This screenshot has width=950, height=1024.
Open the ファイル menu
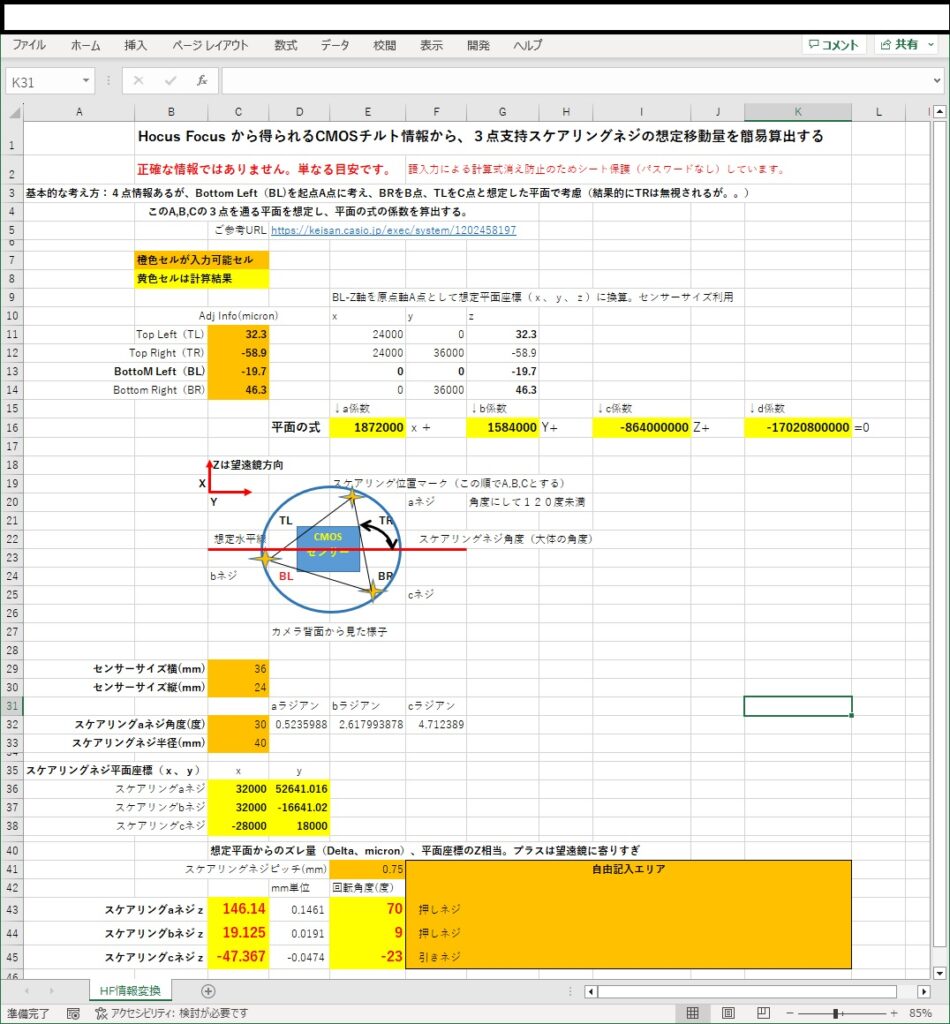click(29, 45)
